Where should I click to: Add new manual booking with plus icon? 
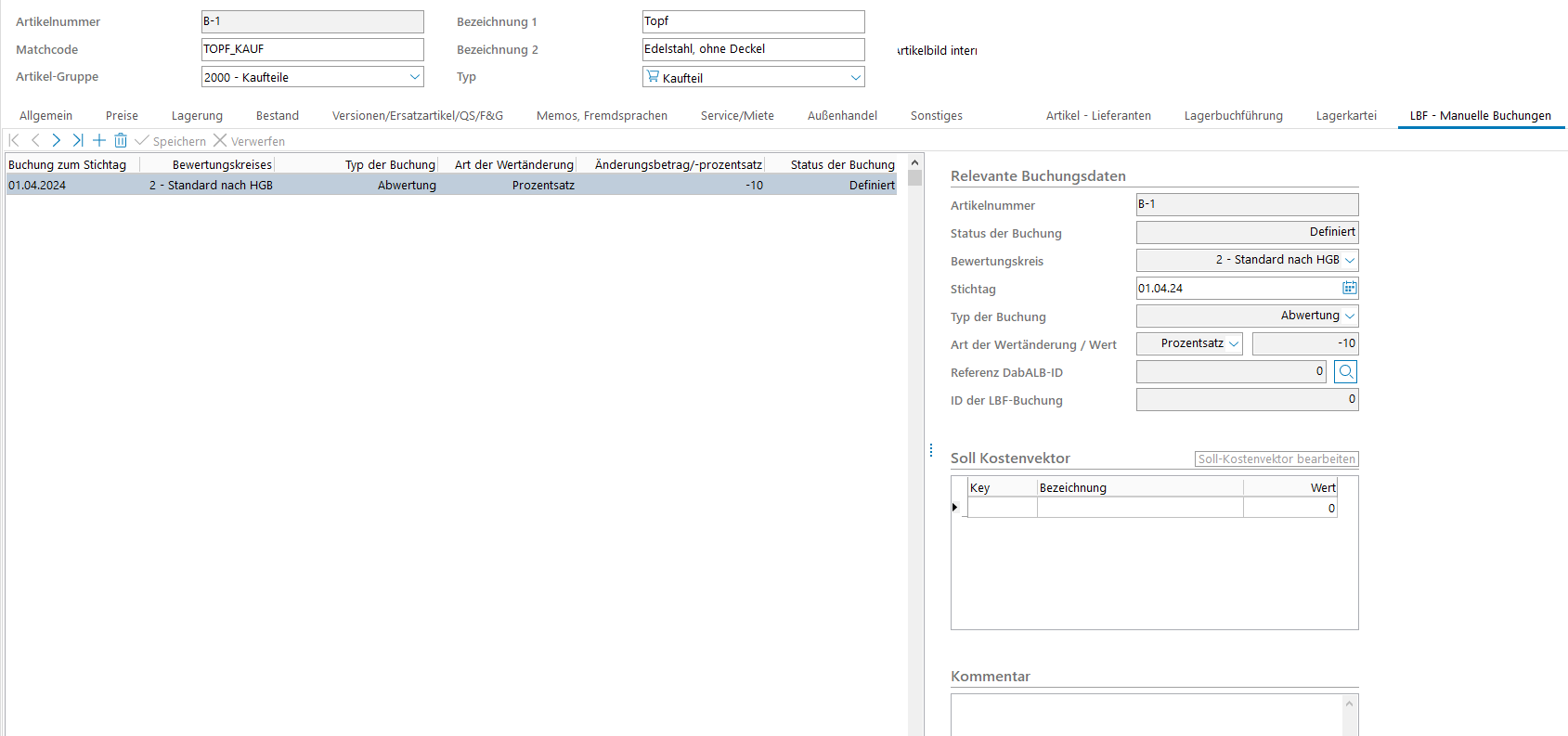point(99,140)
